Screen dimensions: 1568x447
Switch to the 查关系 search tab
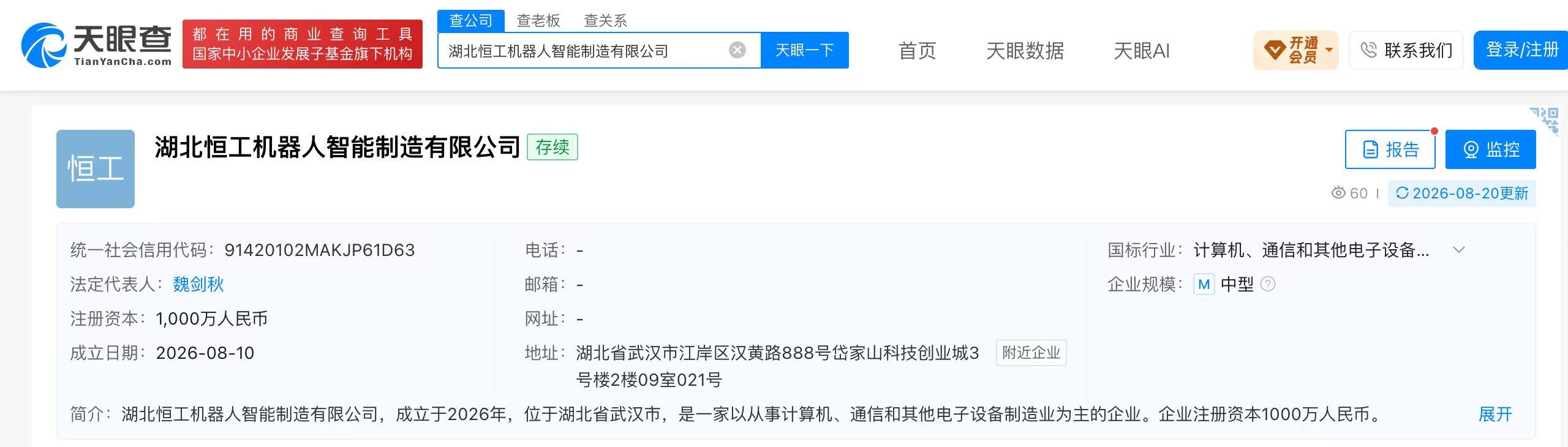point(605,21)
